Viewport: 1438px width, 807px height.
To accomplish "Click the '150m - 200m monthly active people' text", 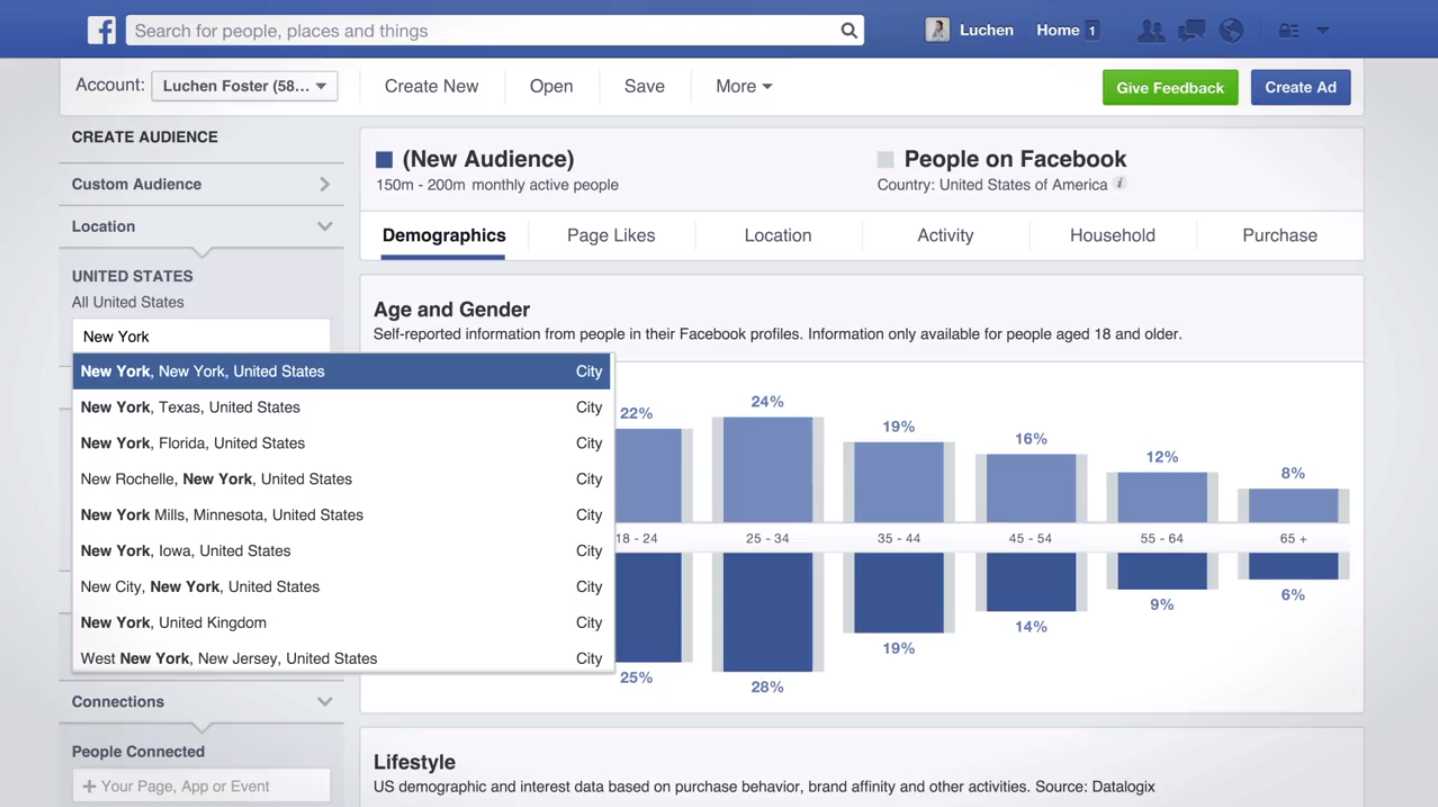I will click(x=497, y=185).
